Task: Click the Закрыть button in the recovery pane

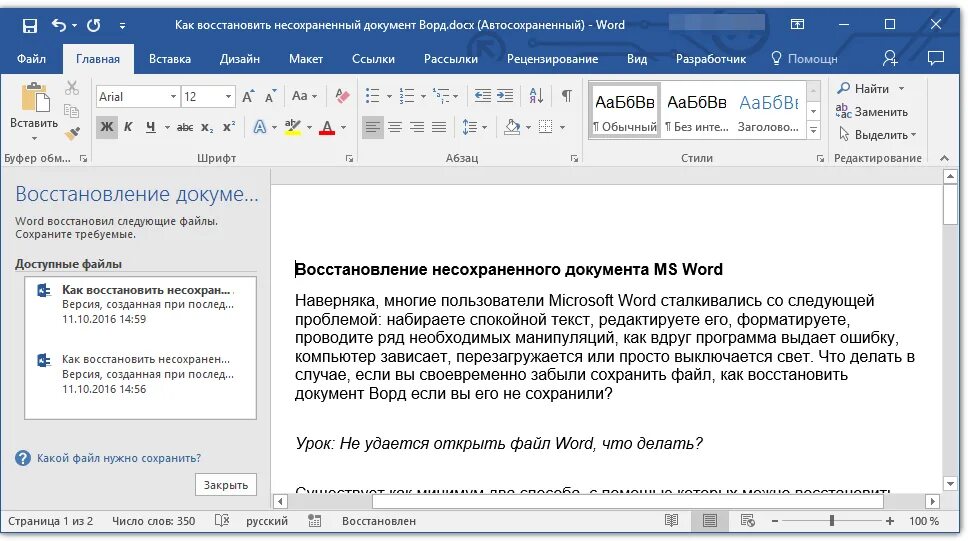Action: pos(226,485)
